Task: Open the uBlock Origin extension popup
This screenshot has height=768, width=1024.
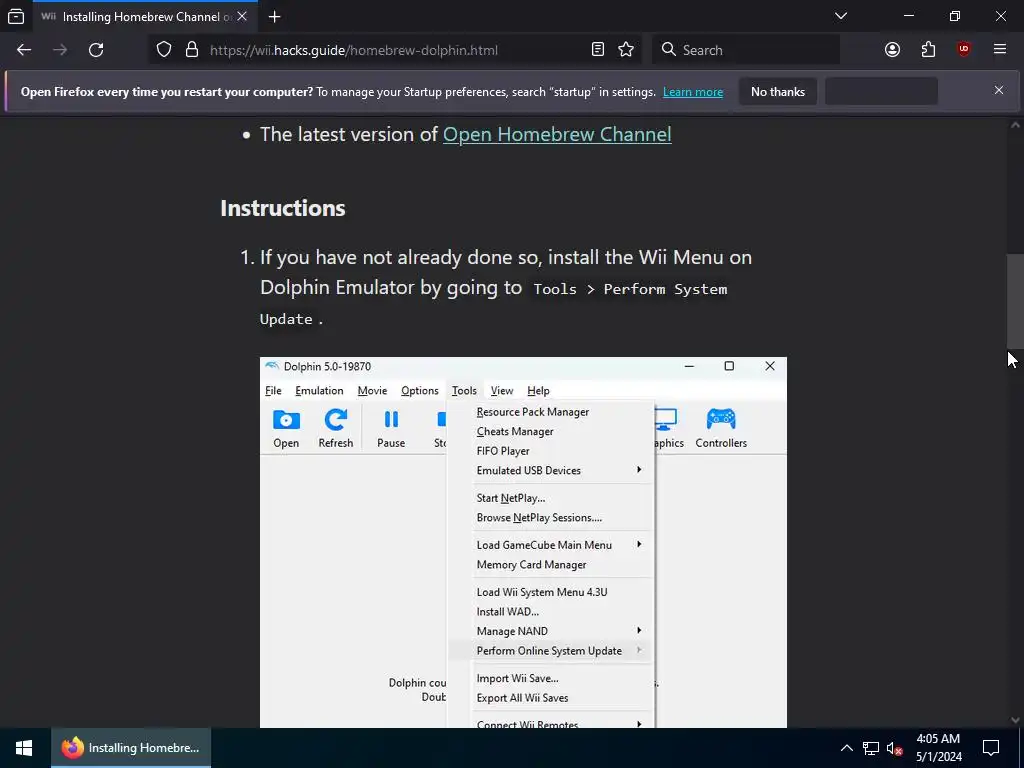Action: (964, 50)
